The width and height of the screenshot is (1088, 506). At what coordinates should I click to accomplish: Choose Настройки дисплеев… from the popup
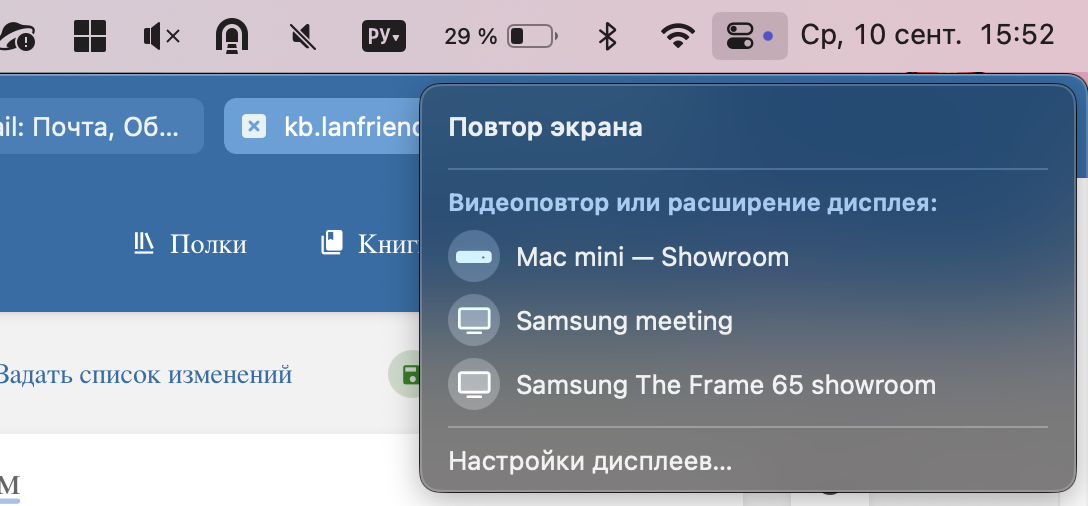[x=590, y=461]
